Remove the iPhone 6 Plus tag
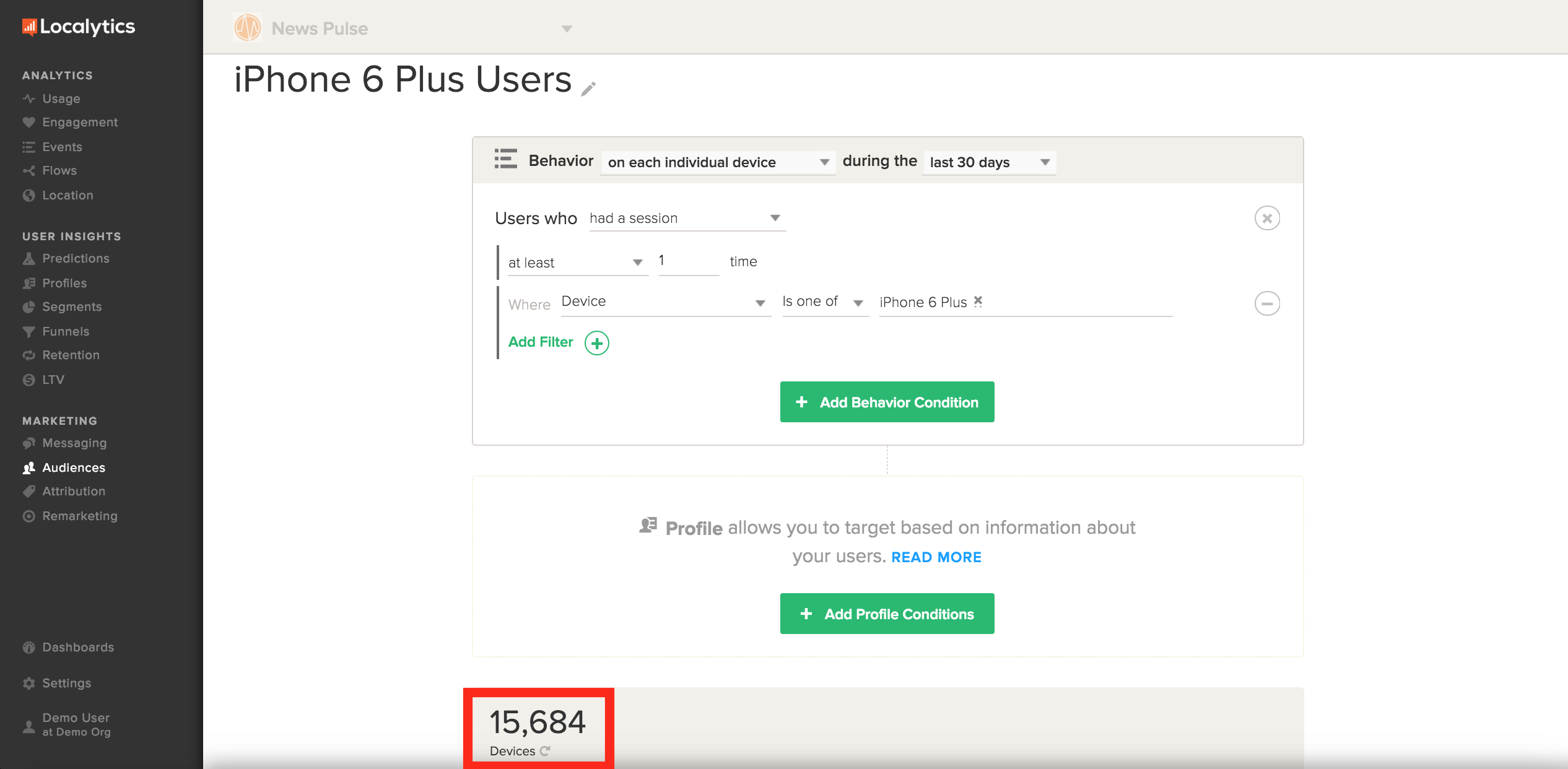The image size is (1568, 769). [978, 301]
